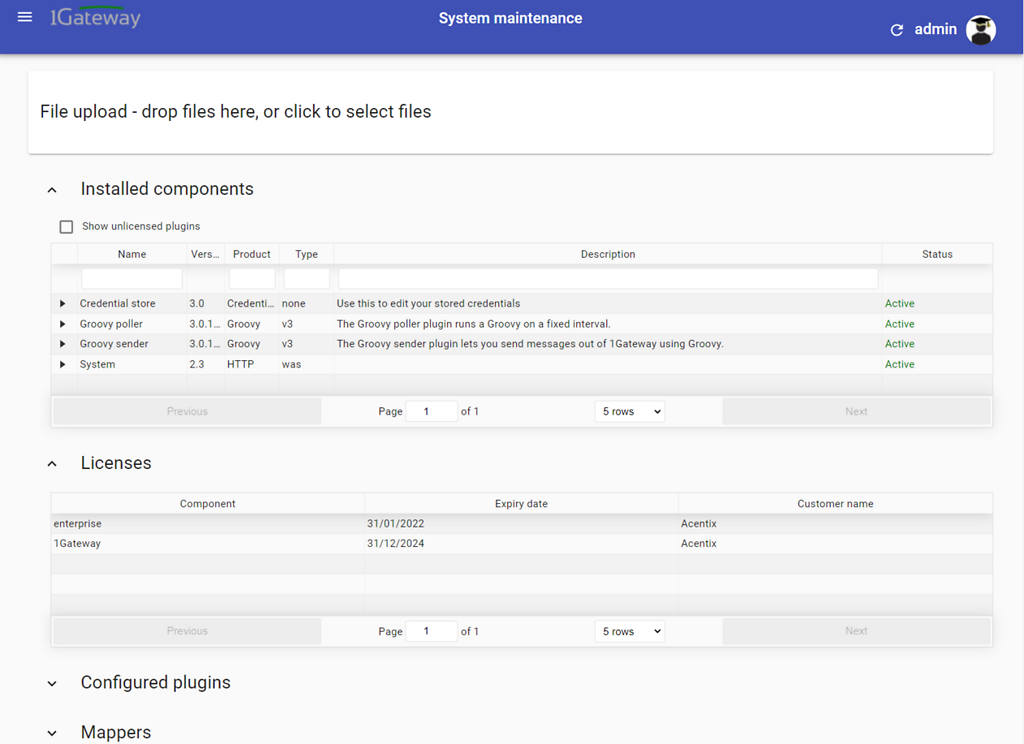This screenshot has height=744, width=1024.
Task: Click the Name column filter field
Action: tap(132, 278)
